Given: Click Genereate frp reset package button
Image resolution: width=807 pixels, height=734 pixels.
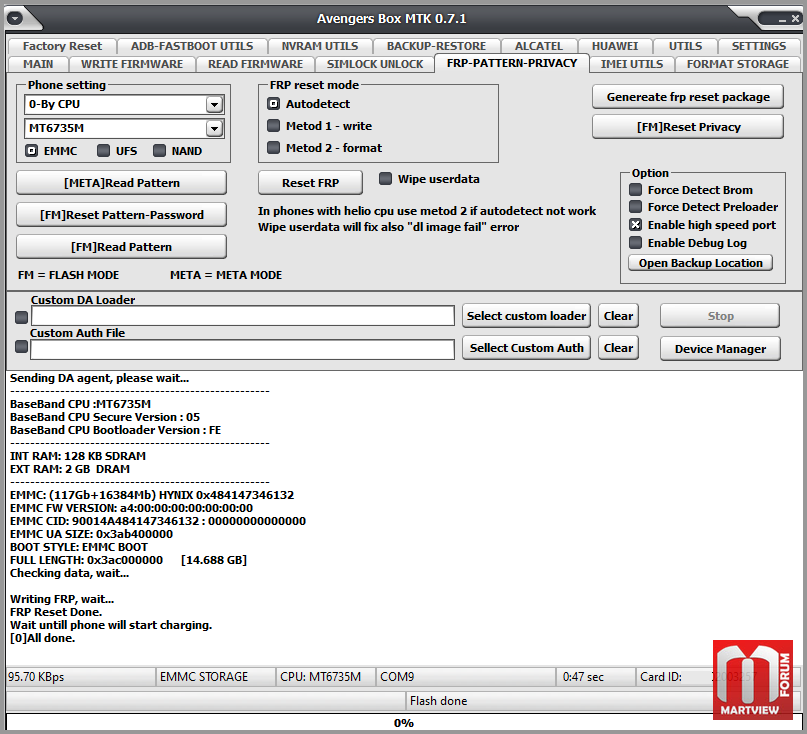Looking at the screenshot, I should pos(688,97).
